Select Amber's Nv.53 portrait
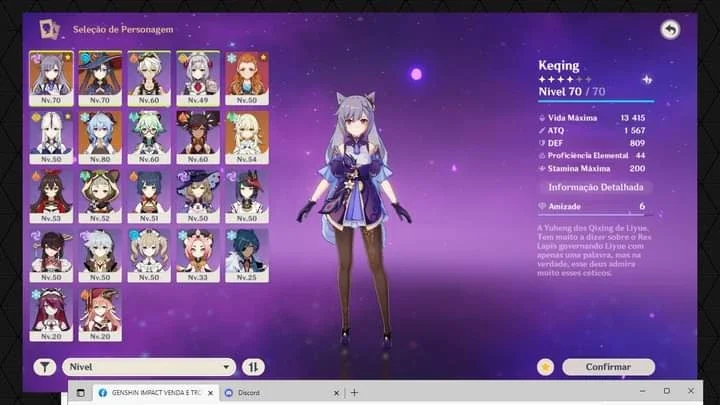The width and height of the screenshot is (720, 405). click(51, 197)
